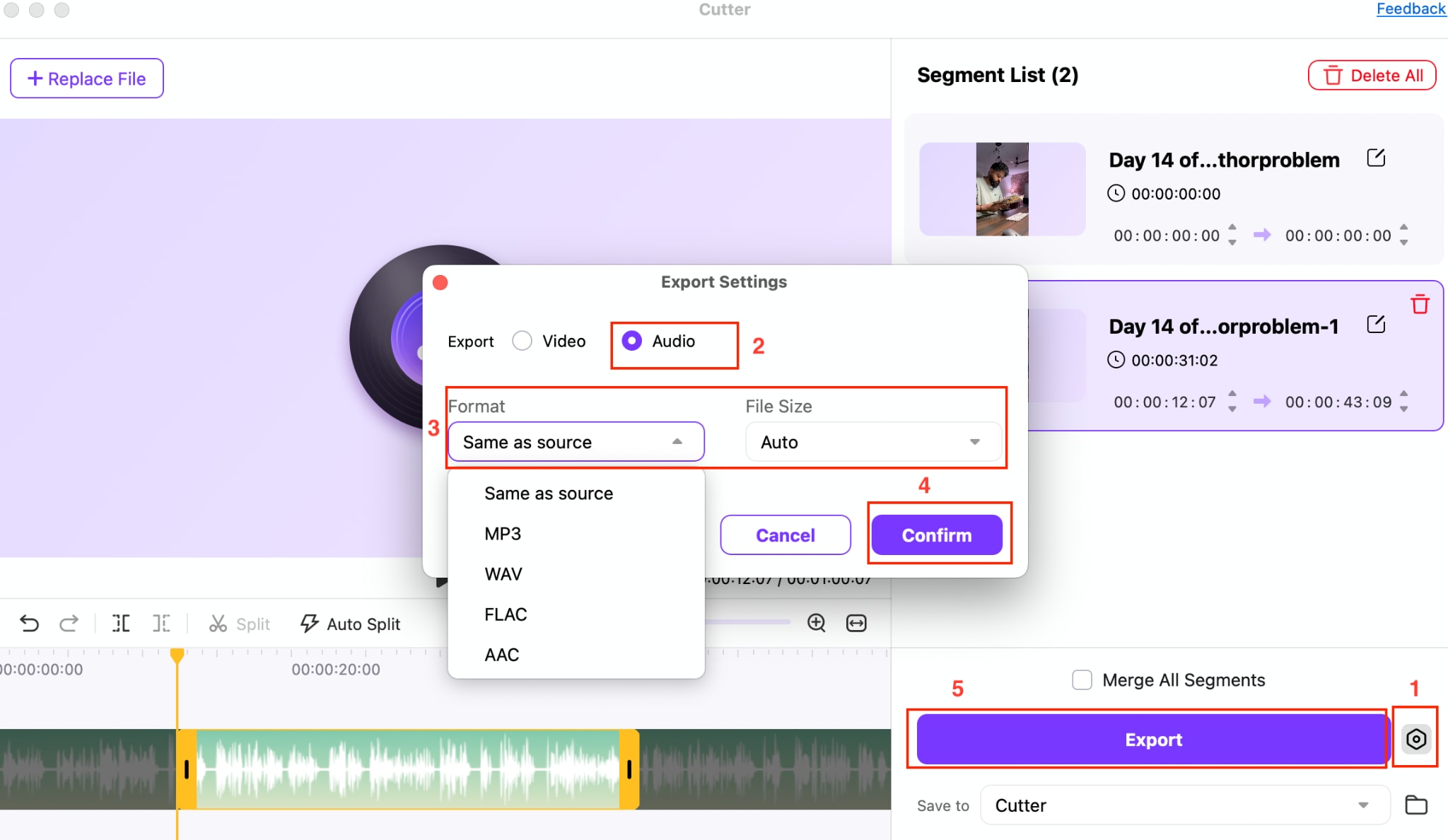Click the zoom in magnifier icon
Screen dimensions: 1448x840
pos(817,622)
